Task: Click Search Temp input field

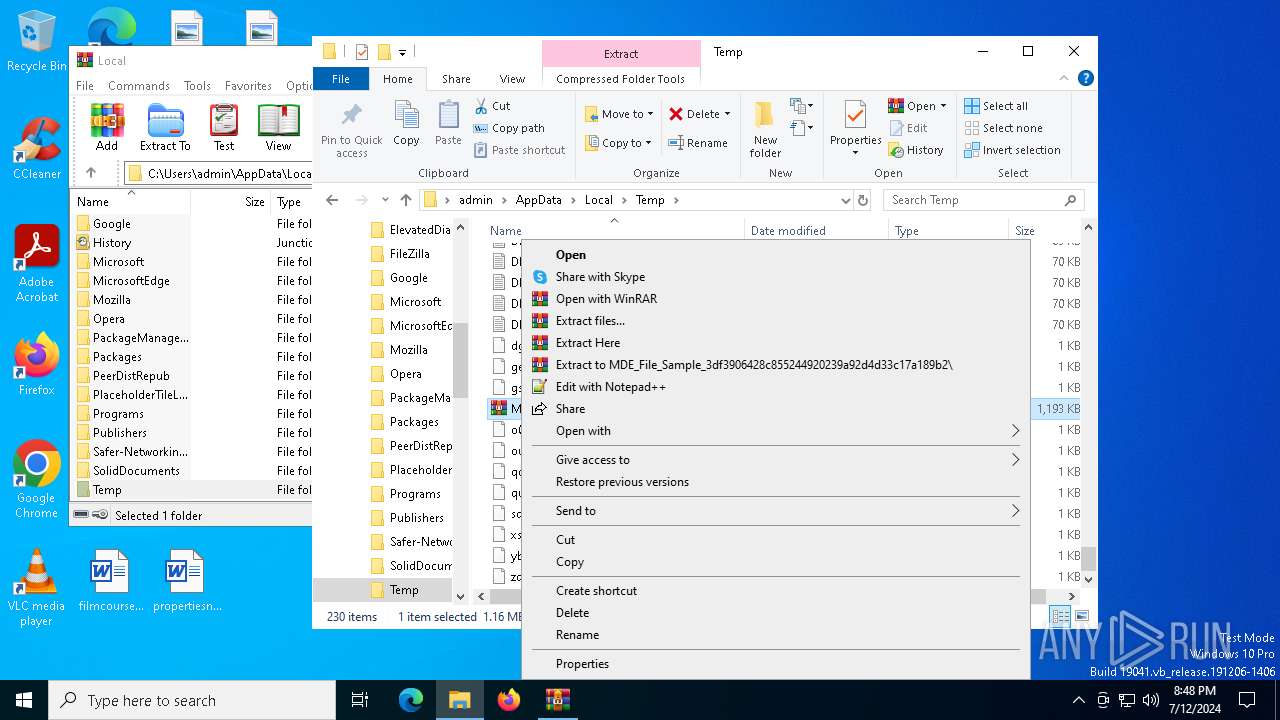Action: pos(985,200)
